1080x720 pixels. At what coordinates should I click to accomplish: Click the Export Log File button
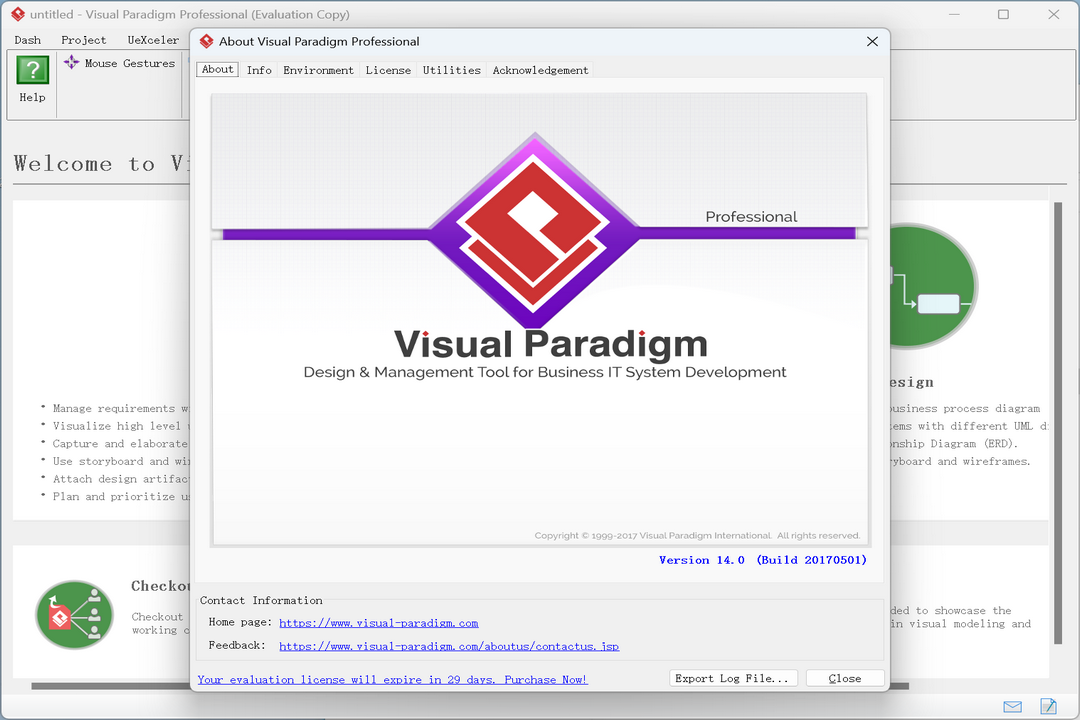[733, 677]
